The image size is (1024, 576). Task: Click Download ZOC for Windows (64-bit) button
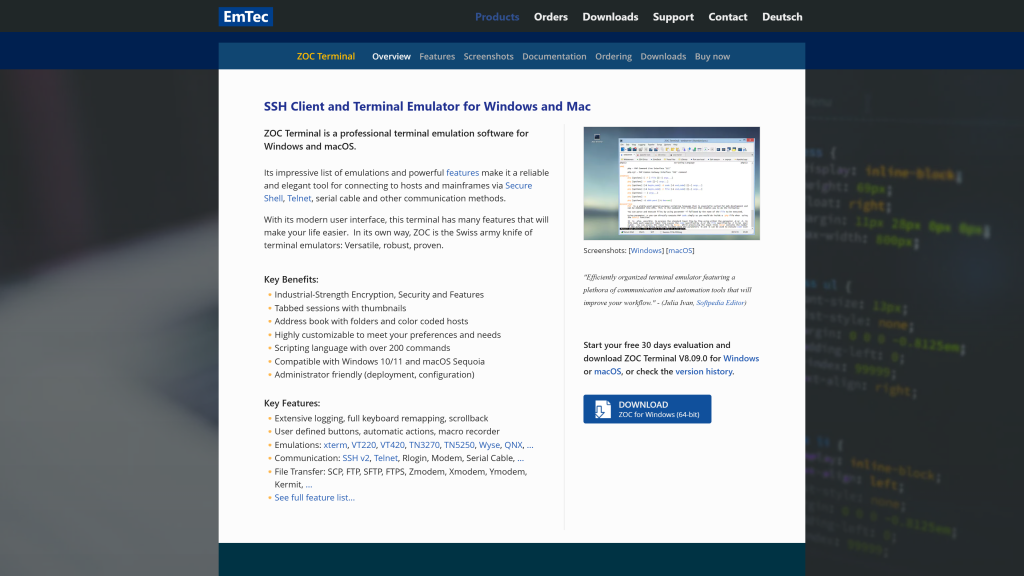click(x=647, y=409)
